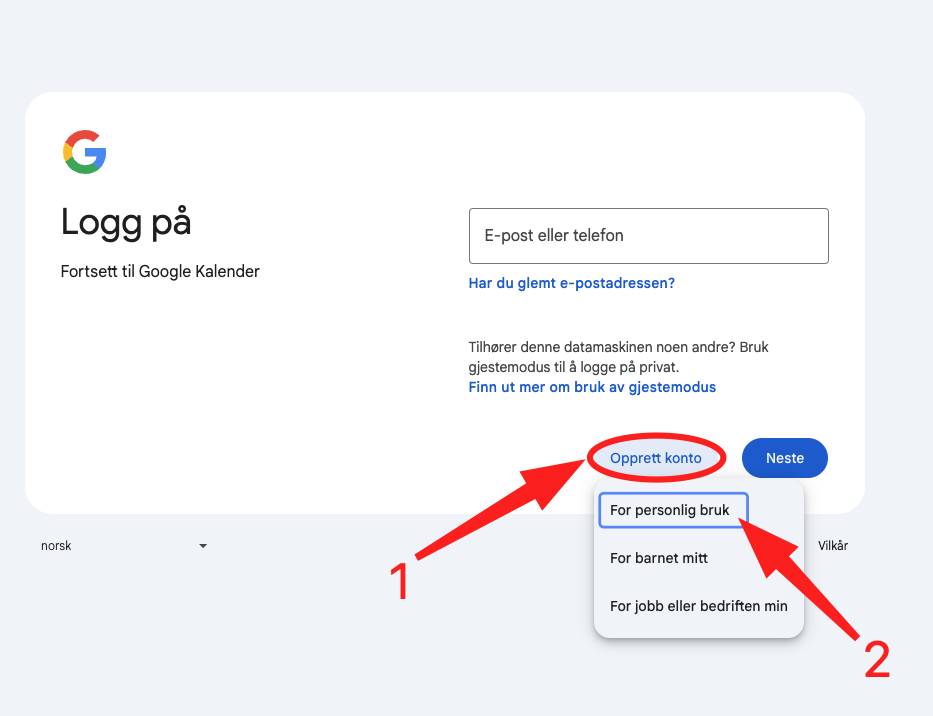Click the Logg på heading
Screen dimensions: 933x716
click(x=126, y=222)
